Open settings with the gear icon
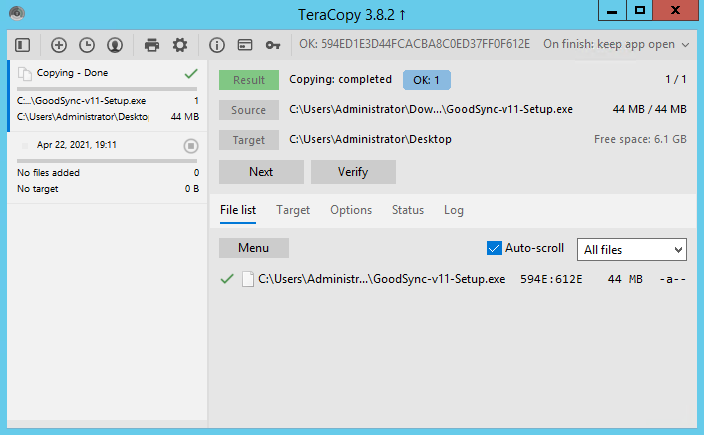The width and height of the screenshot is (704, 435). pyautogui.click(x=180, y=45)
